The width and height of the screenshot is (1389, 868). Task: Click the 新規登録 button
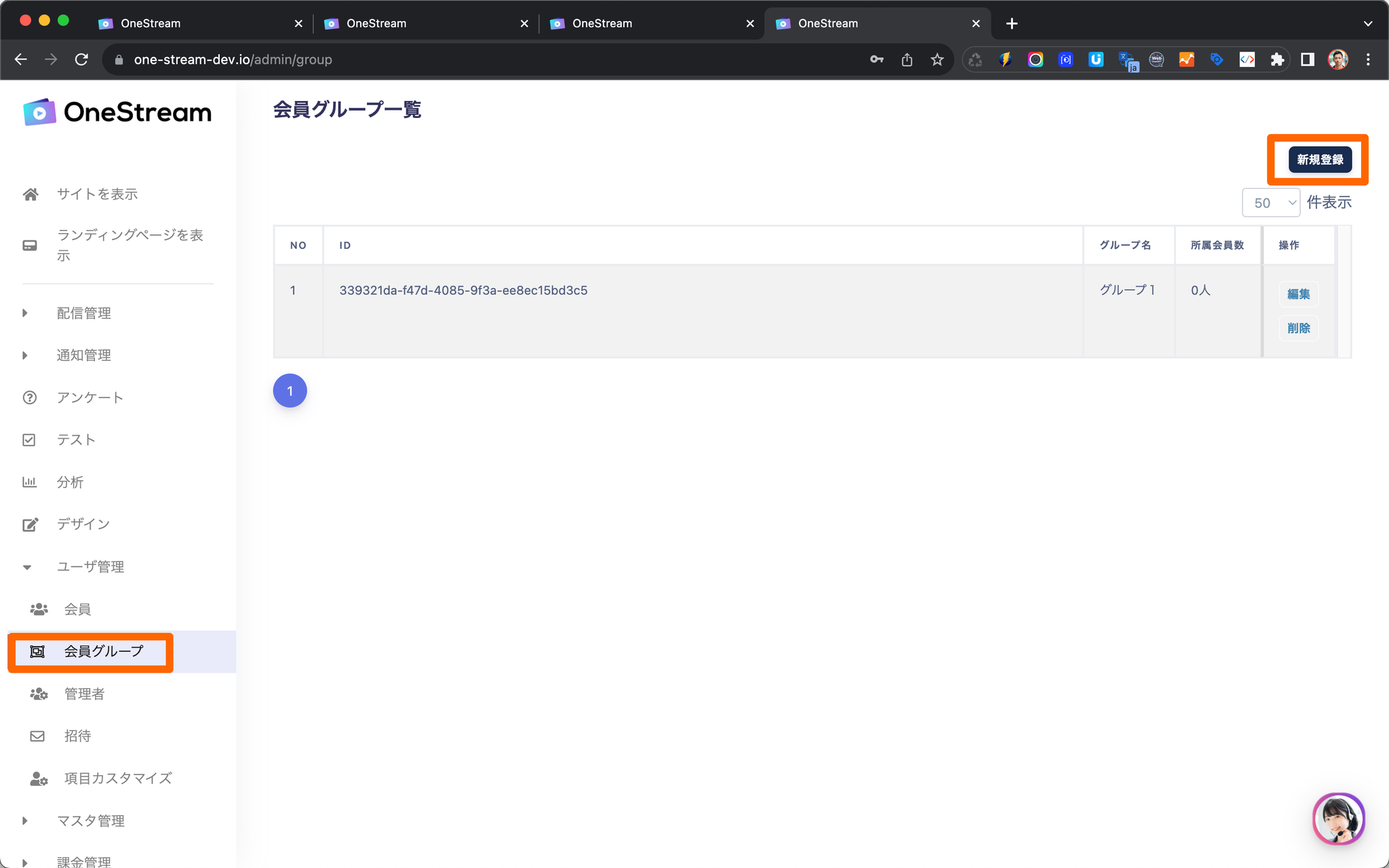1319,160
